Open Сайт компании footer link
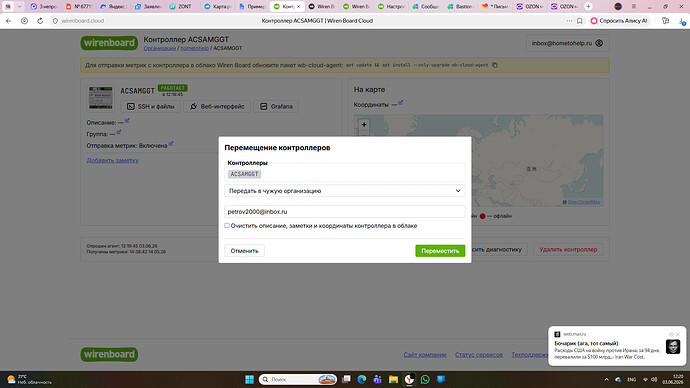Screen dimensions: 690x388 point(425,355)
